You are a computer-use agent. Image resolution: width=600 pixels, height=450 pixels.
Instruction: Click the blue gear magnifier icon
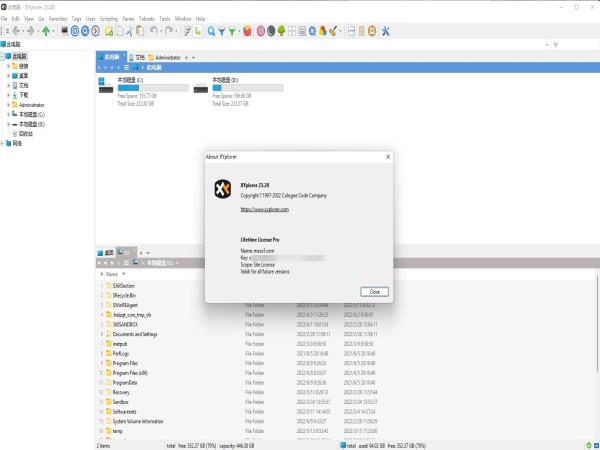point(313,31)
